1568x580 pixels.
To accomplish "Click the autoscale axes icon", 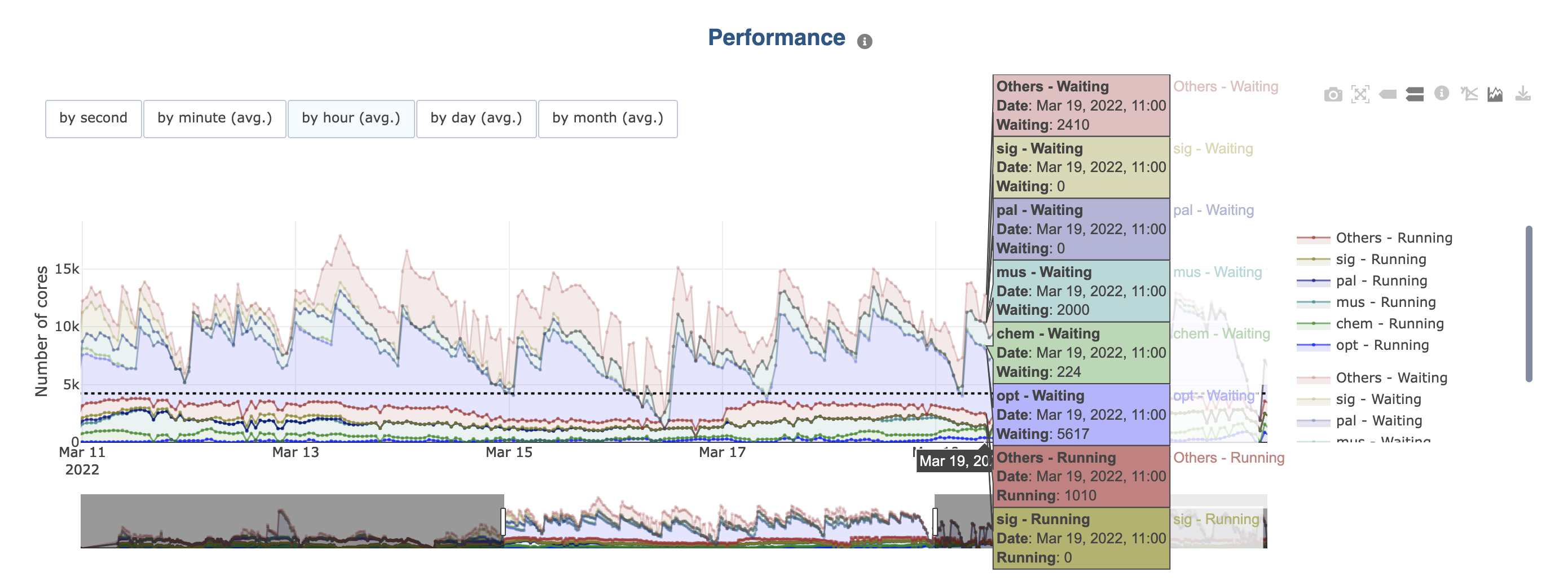I will tap(1360, 94).
